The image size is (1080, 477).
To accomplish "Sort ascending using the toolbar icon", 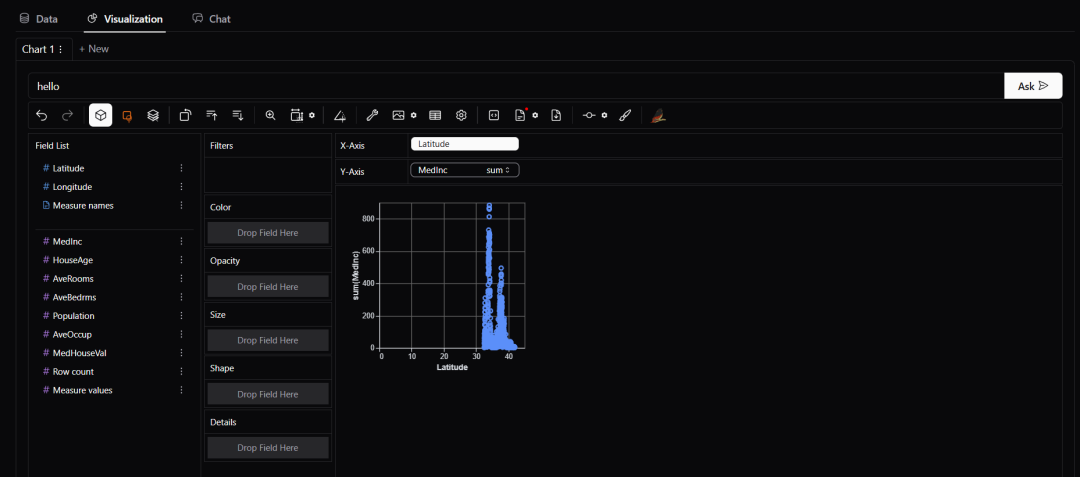I will coord(211,116).
